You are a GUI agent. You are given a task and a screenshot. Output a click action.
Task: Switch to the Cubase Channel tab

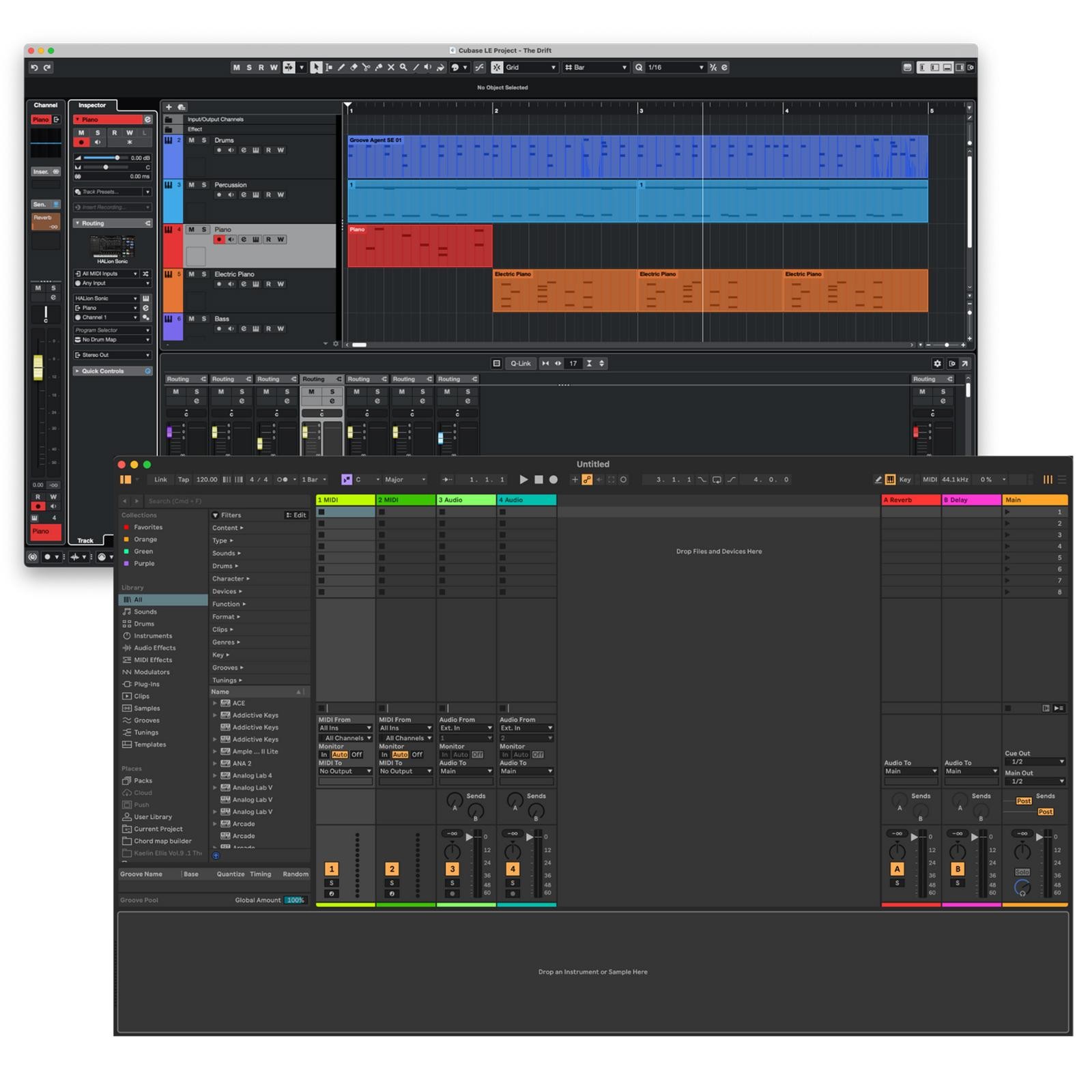click(x=46, y=105)
